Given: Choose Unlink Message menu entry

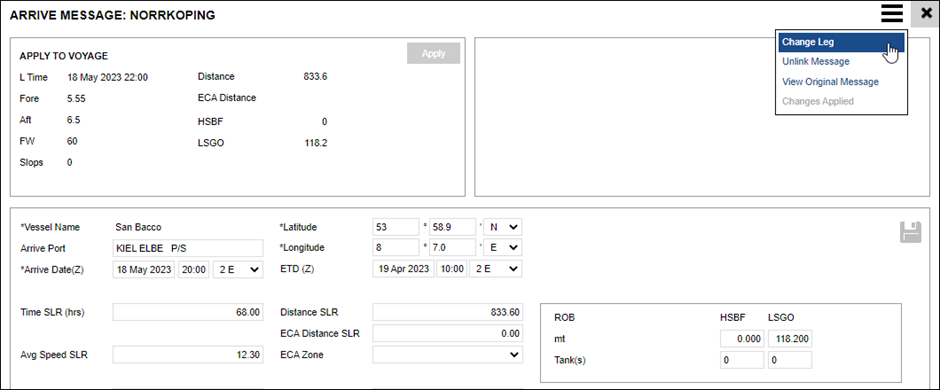Looking at the screenshot, I should coord(815,62).
